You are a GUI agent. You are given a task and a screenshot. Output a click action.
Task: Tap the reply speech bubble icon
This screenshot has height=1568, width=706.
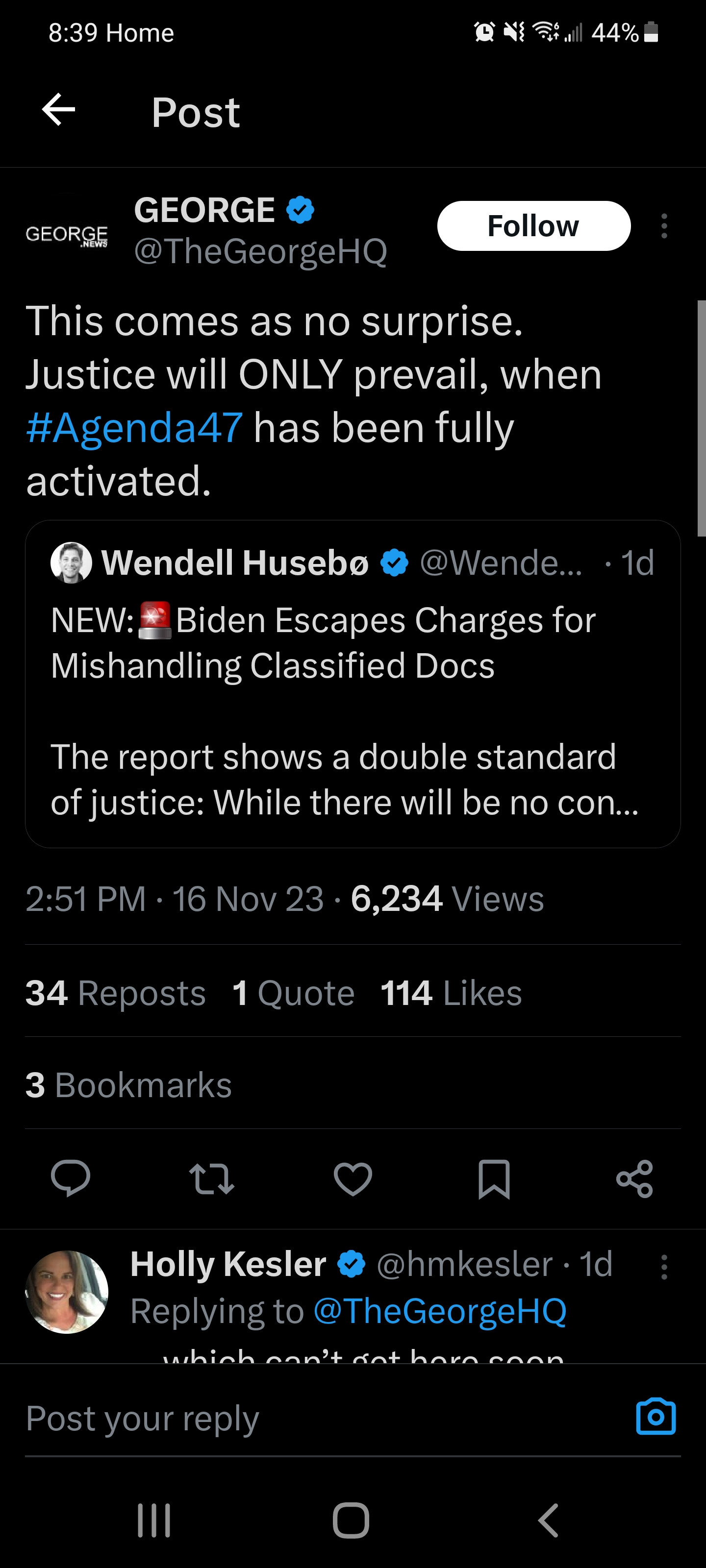[71, 1178]
